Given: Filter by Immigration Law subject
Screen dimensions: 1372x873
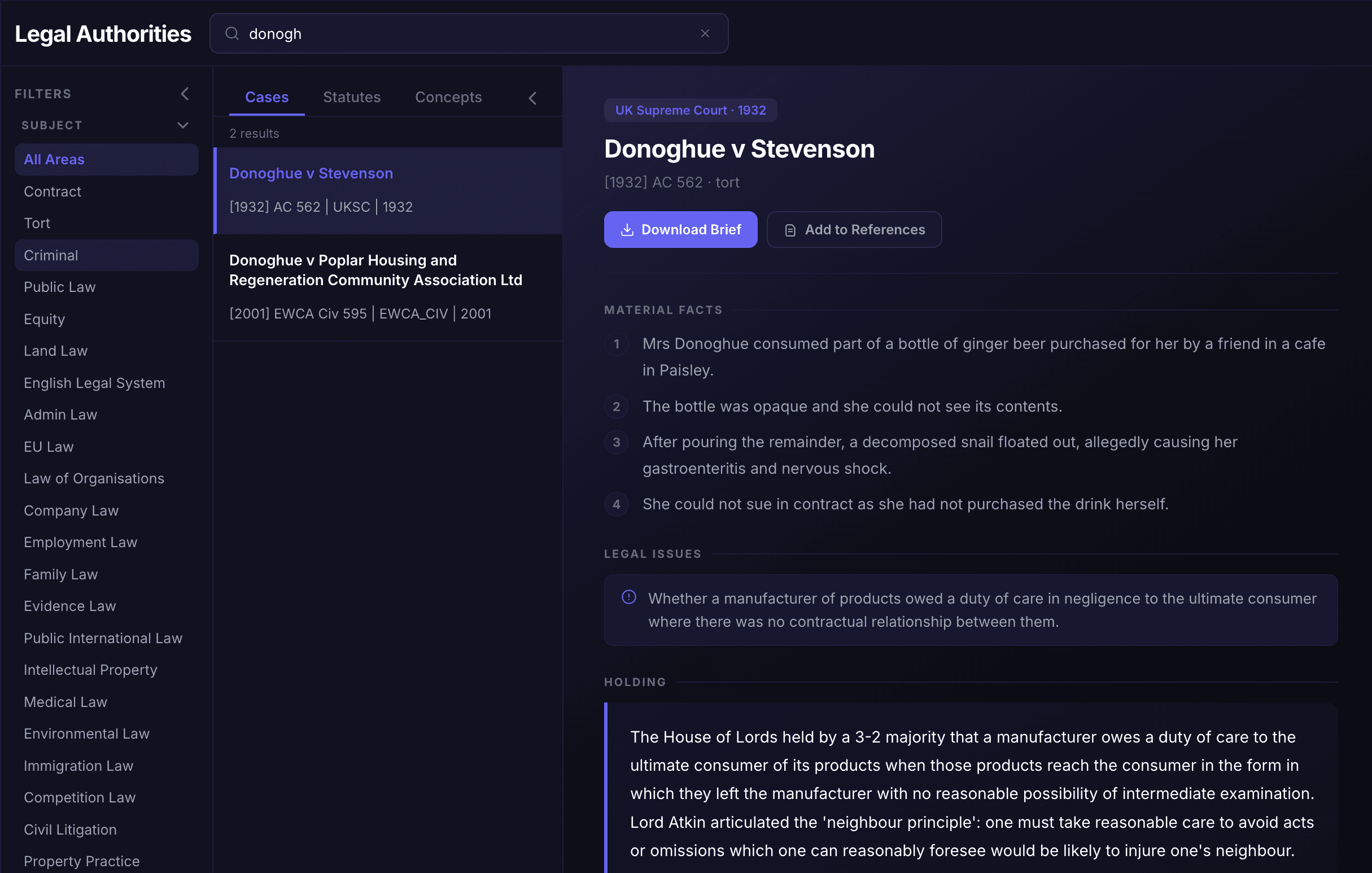Looking at the screenshot, I should click(107, 766).
